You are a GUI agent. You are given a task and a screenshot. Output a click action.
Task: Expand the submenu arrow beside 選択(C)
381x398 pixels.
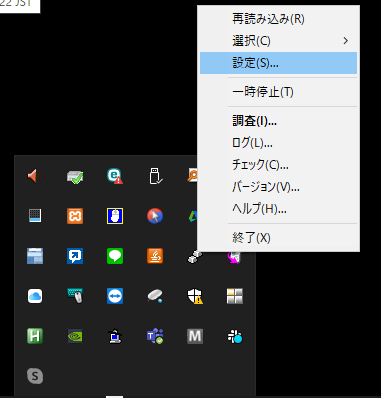pyautogui.click(x=346, y=41)
